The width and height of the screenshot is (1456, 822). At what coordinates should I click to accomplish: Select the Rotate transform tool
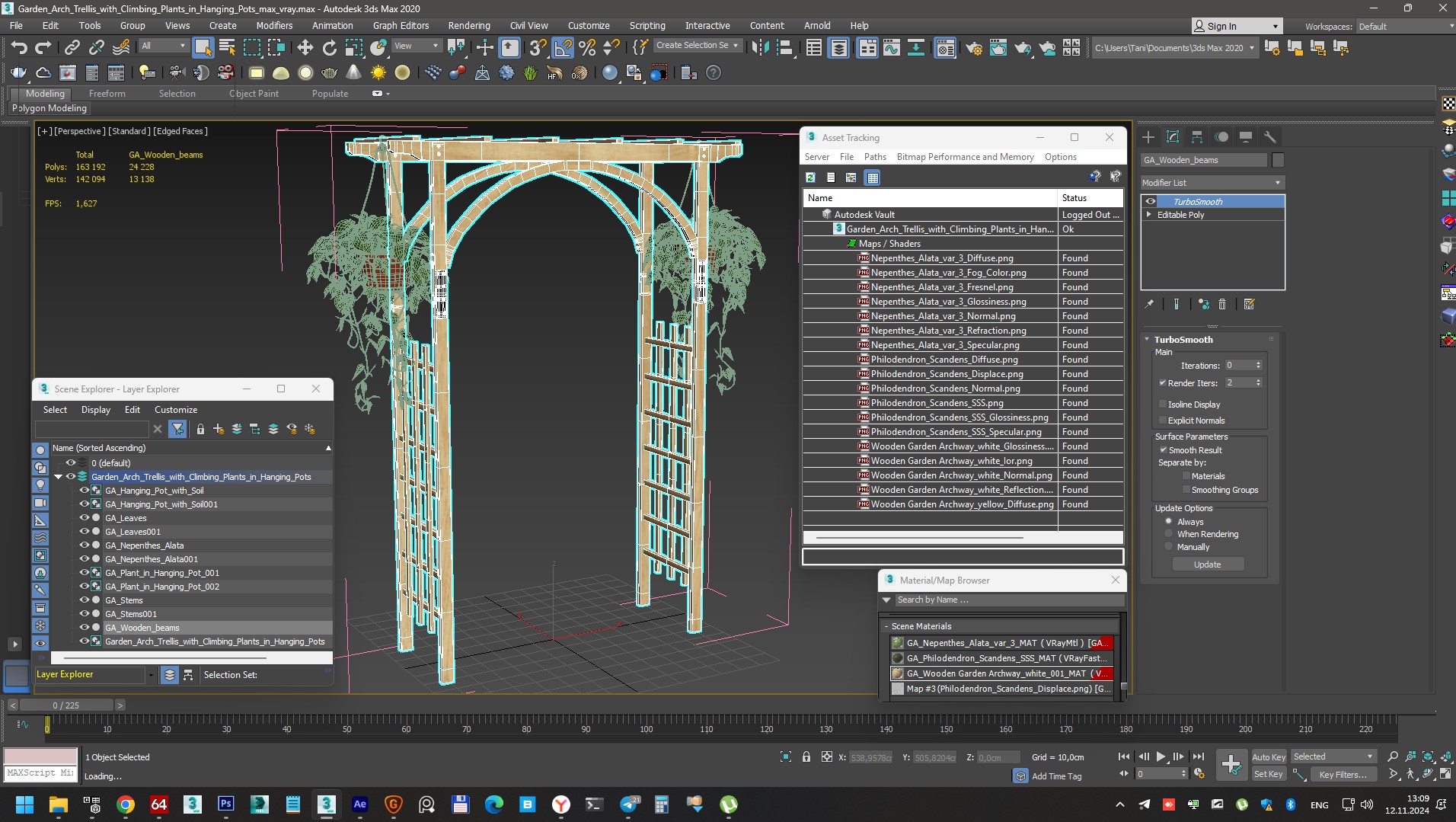click(329, 48)
